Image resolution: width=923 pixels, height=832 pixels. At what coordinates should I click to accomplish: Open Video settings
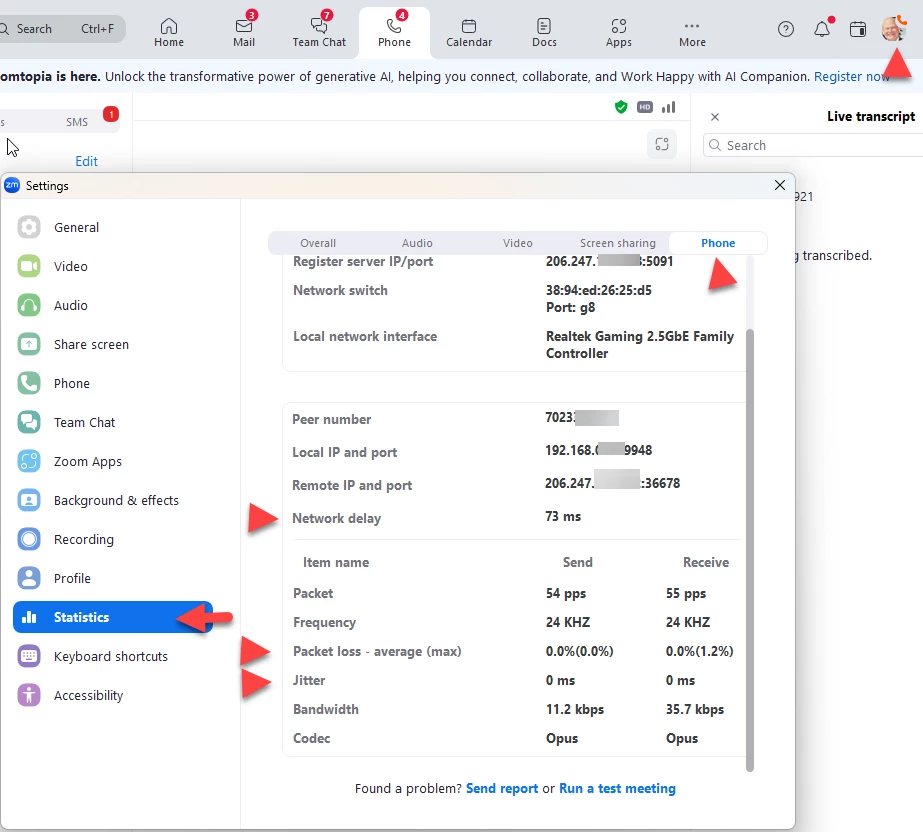pos(112,266)
